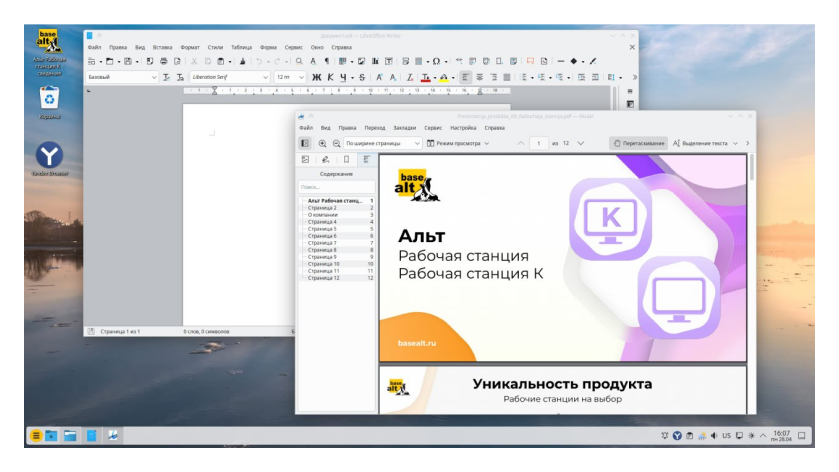Viewport: 839px width, 472px height.
Task: Click Insert Image icon in Writer
Action: [x=362, y=61]
